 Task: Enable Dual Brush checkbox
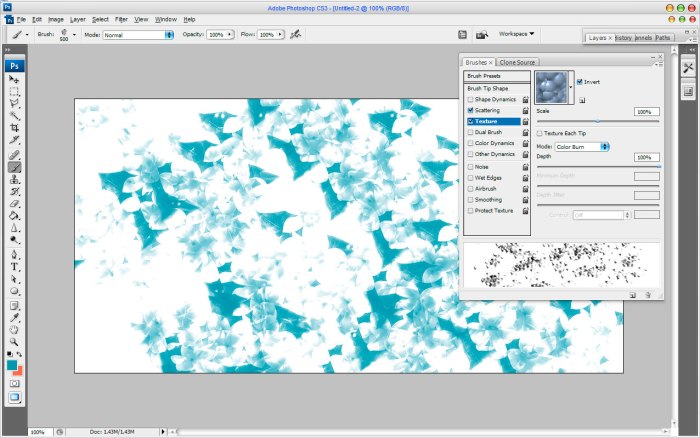pyautogui.click(x=470, y=132)
